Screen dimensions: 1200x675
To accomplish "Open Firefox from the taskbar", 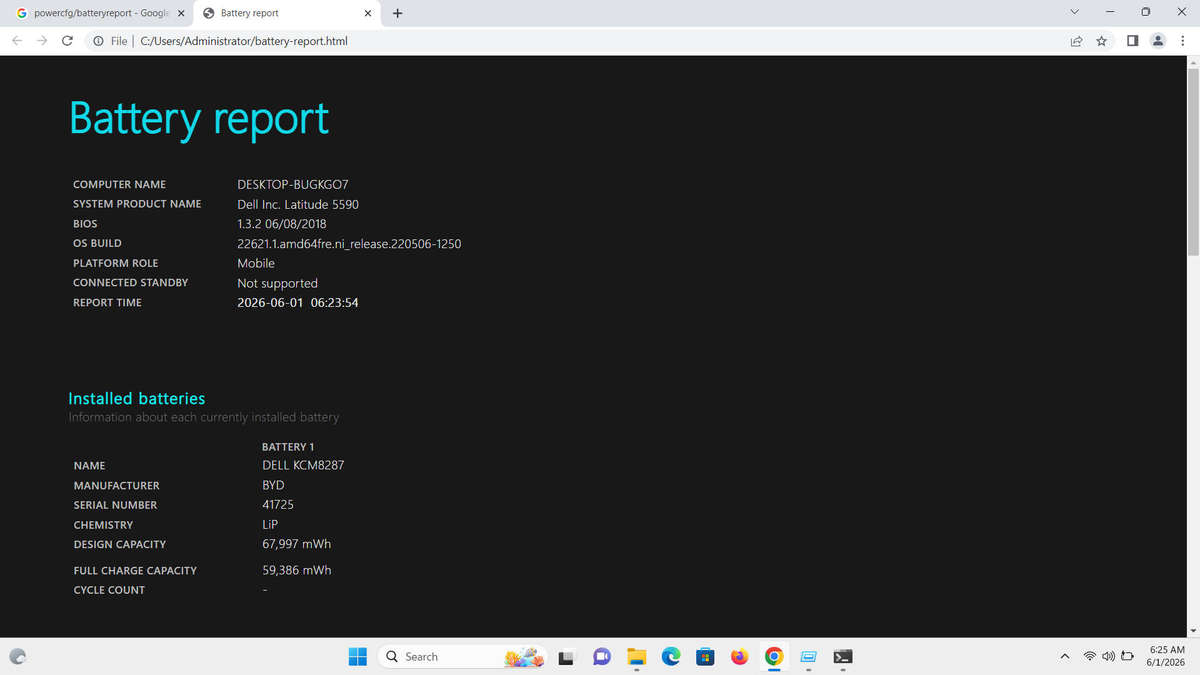I will pos(739,657).
